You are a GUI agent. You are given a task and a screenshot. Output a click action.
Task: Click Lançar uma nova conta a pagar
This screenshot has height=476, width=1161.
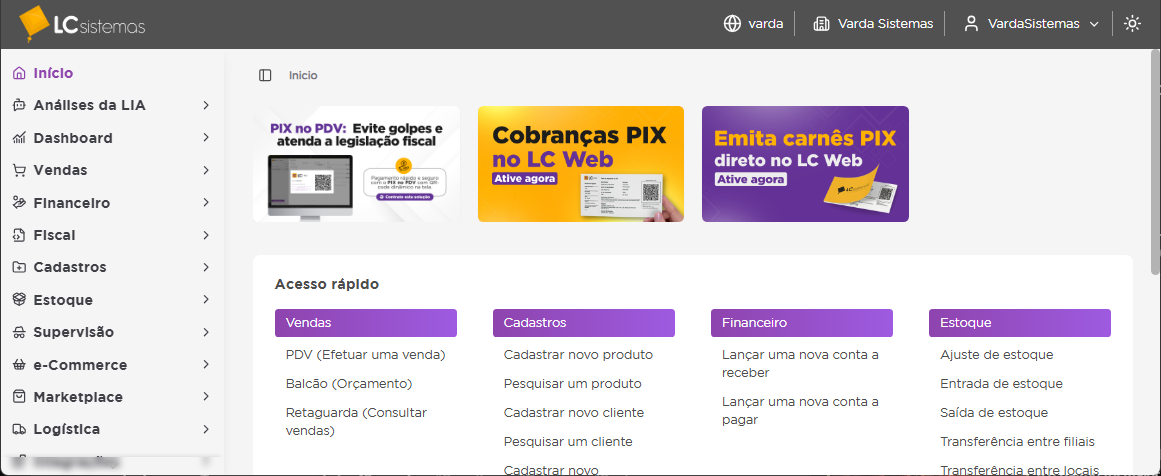[800, 411]
